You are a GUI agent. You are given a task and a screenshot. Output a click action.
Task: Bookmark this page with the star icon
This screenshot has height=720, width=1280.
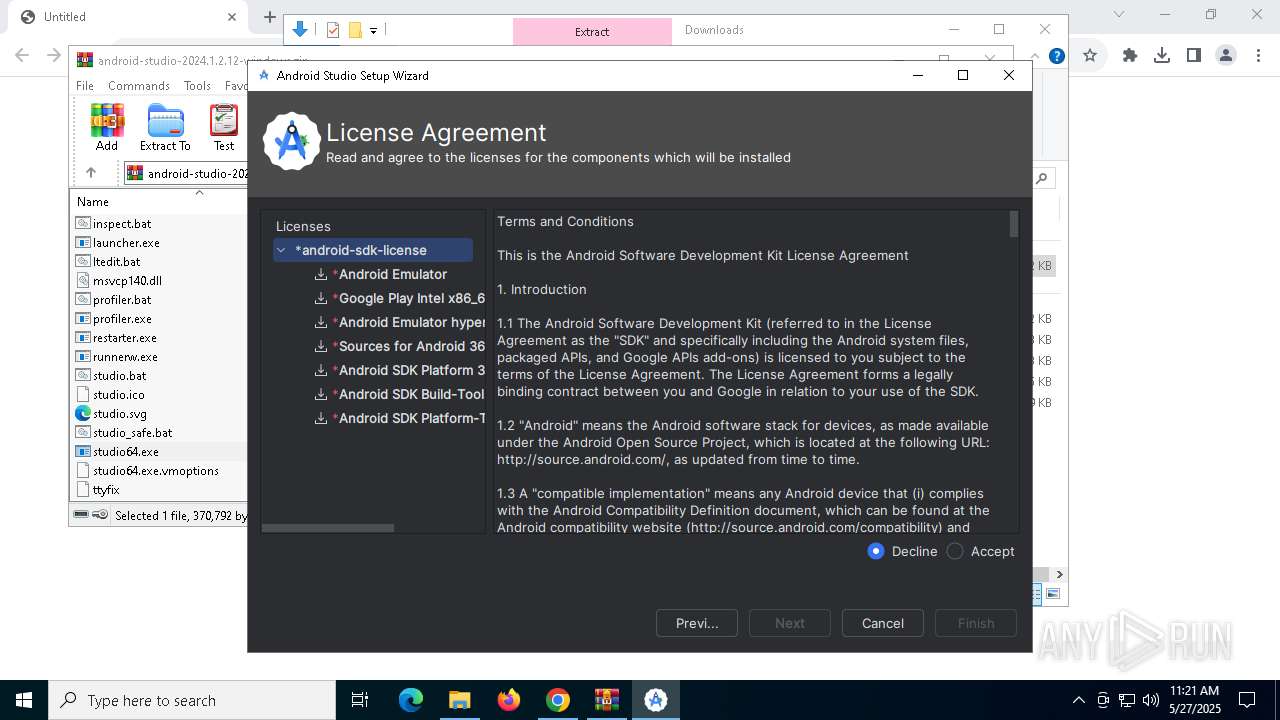coord(1090,56)
